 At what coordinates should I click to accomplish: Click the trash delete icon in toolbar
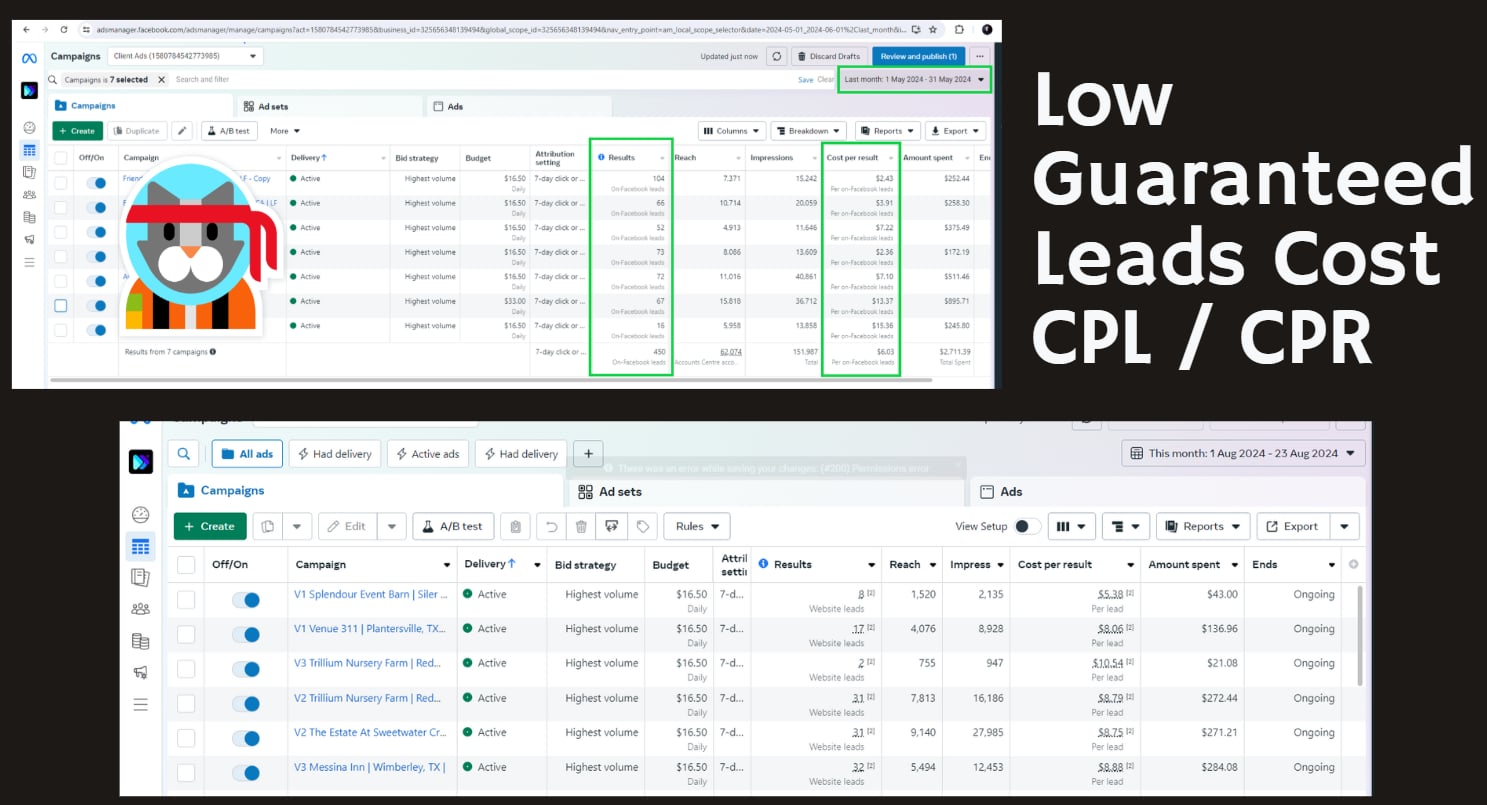pyautogui.click(x=581, y=526)
